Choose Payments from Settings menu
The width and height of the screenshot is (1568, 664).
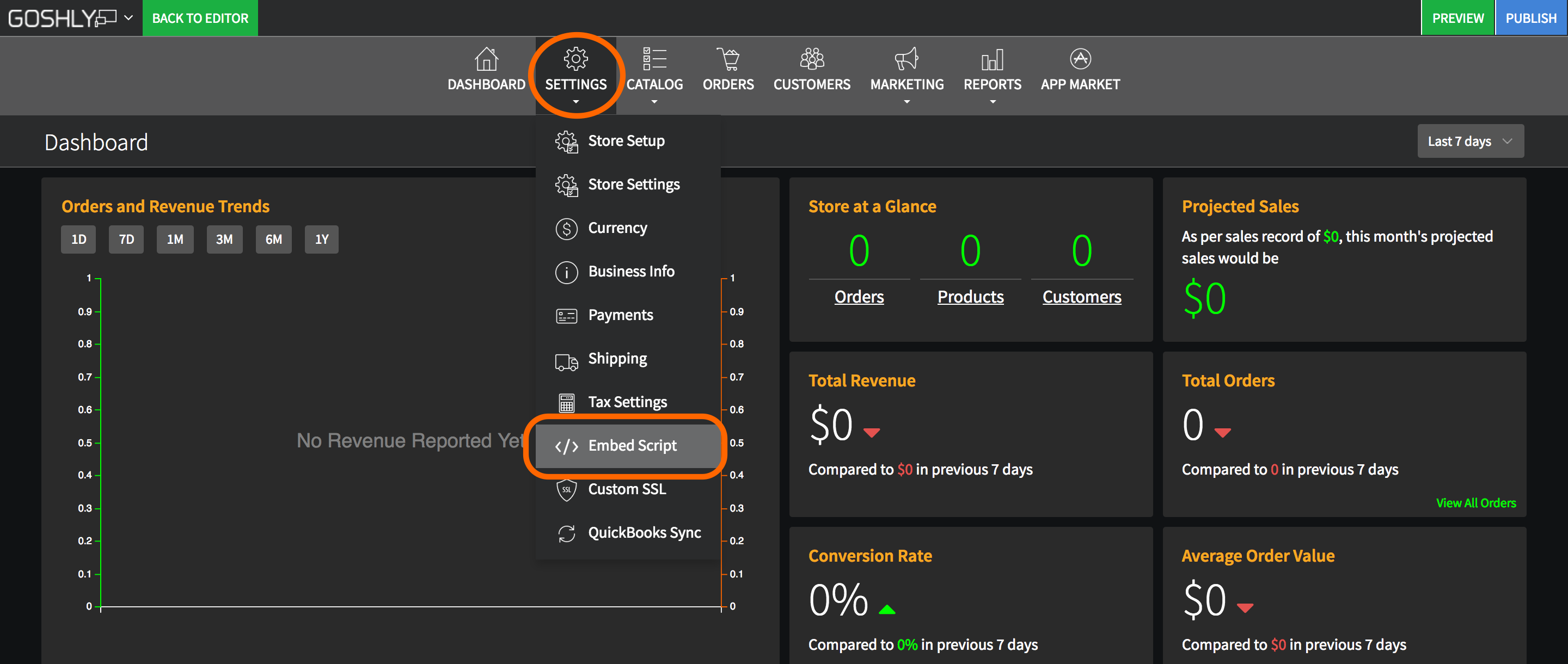(x=620, y=315)
